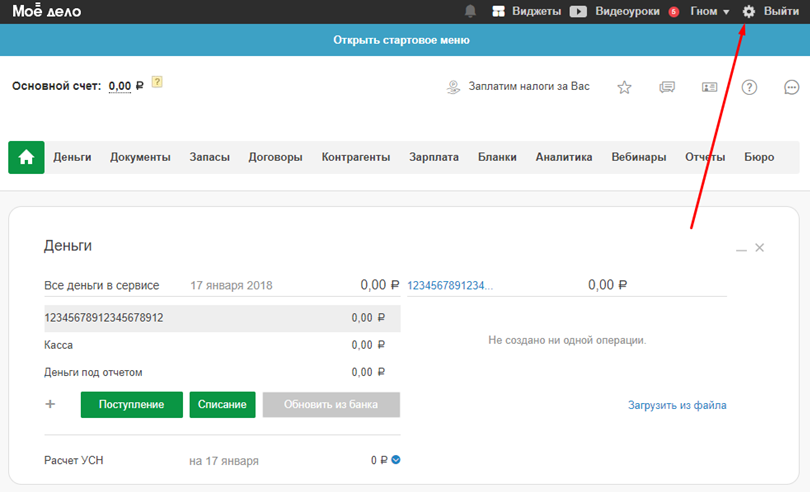Open the Виджеты widgets panel

tap(526, 11)
